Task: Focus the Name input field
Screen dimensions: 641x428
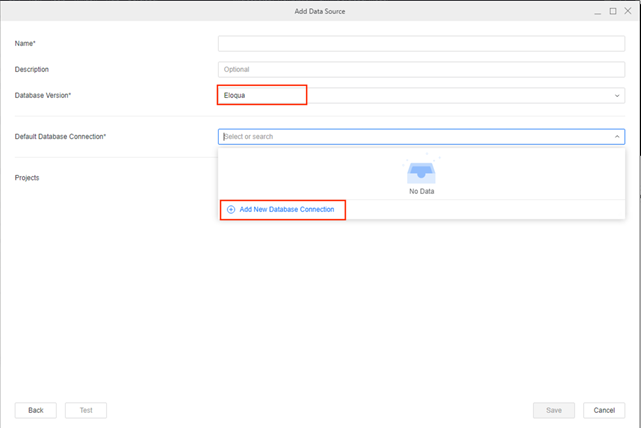Action: [x=421, y=43]
